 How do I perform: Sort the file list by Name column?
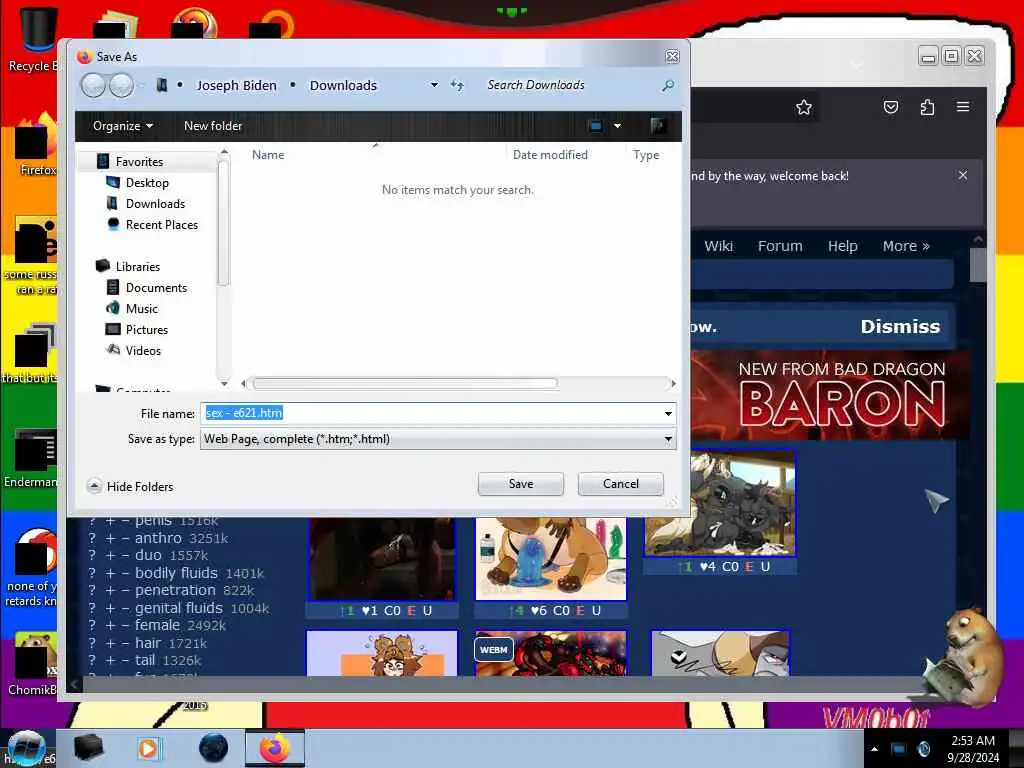[x=268, y=155]
